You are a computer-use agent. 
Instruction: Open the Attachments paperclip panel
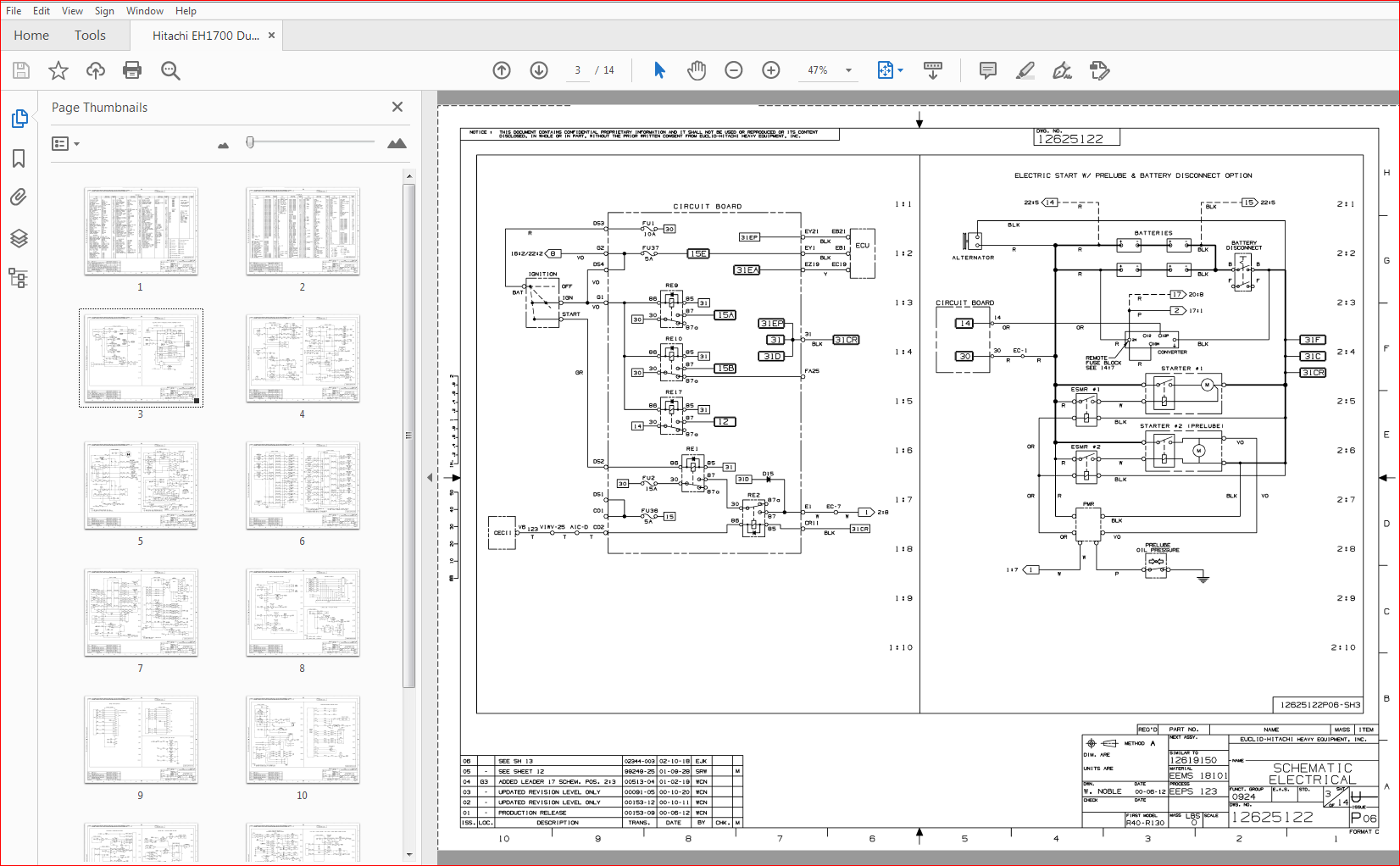point(19,197)
